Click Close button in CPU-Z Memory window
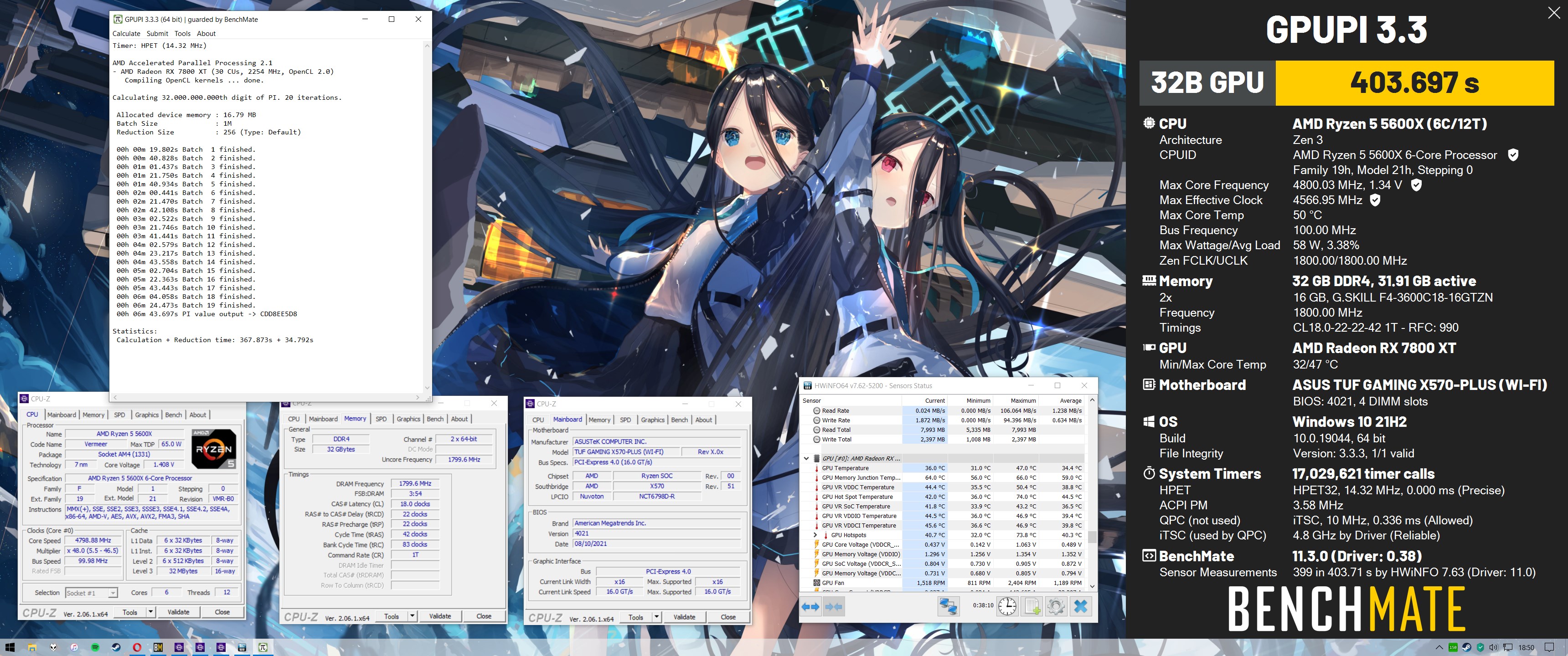 (x=484, y=616)
